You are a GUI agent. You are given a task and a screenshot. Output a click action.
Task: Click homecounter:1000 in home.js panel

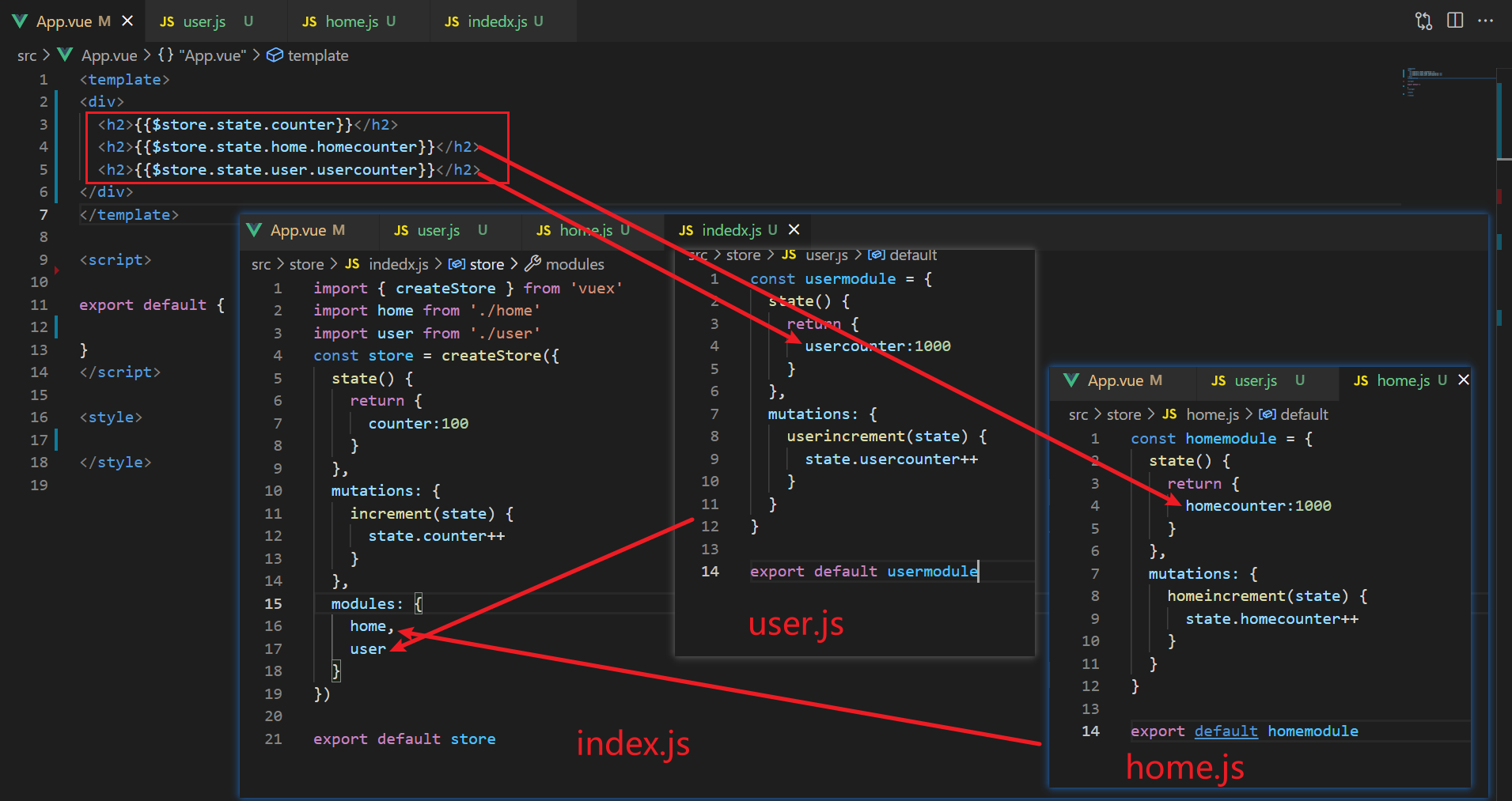click(1258, 505)
